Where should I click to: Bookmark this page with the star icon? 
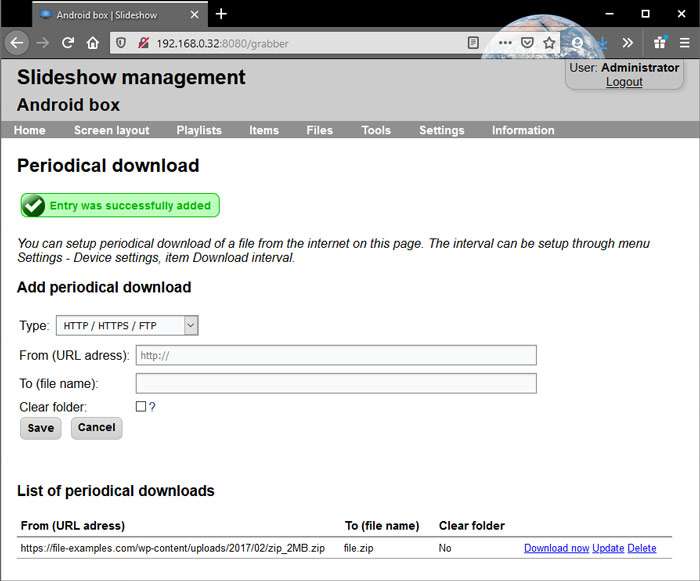549,43
